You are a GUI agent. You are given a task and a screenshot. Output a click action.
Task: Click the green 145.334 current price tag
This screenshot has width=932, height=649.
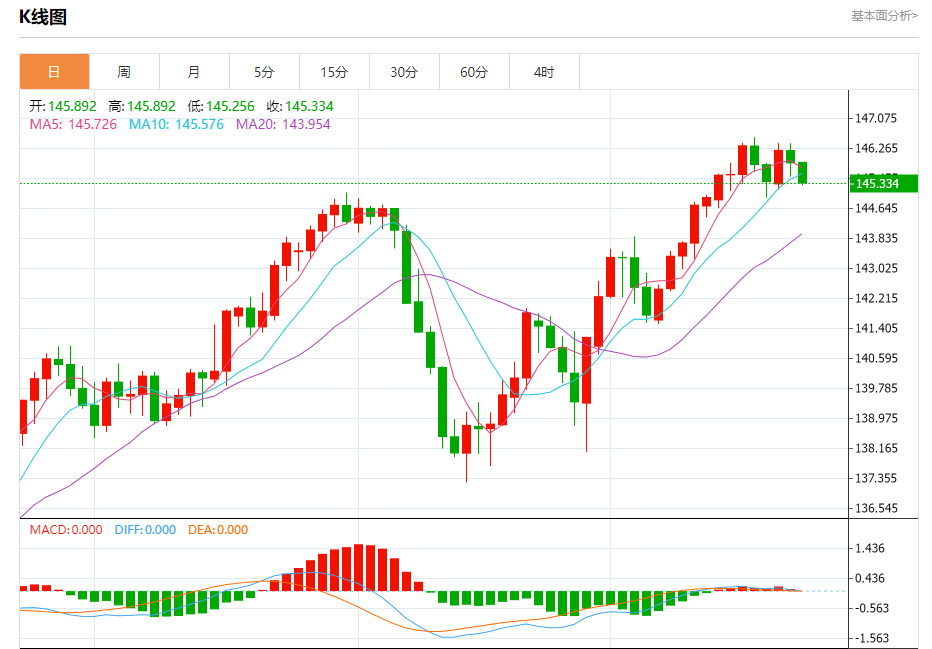tap(884, 184)
